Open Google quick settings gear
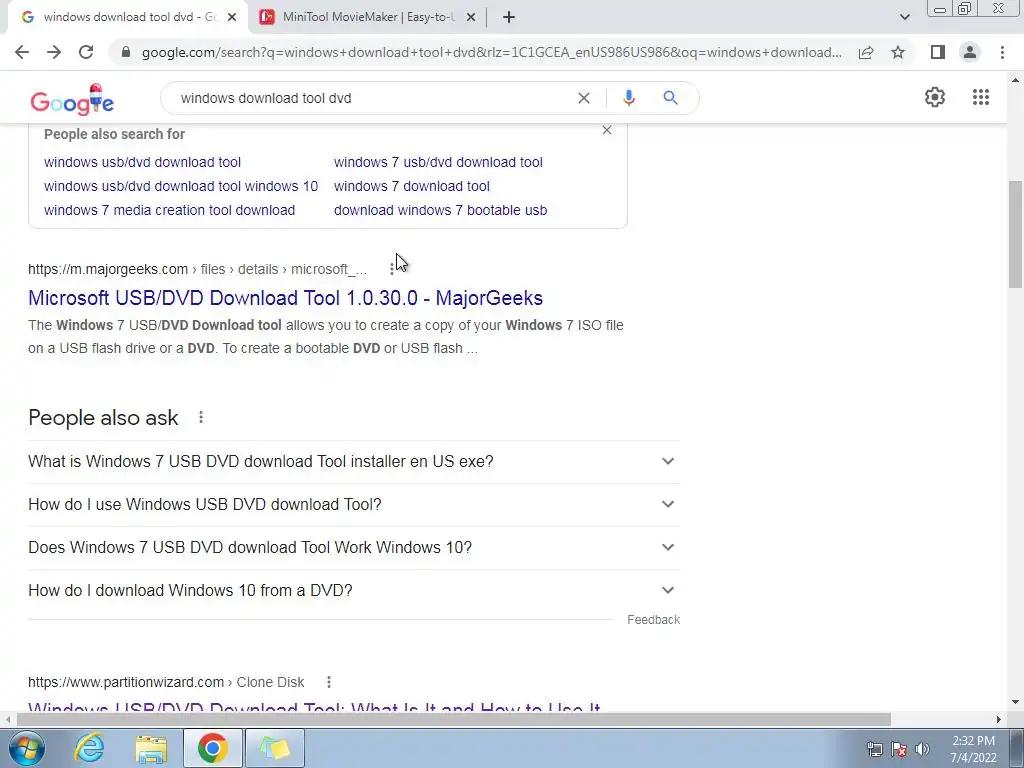The width and height of the screenshot is (1024, 768). [x=935, y=97]
